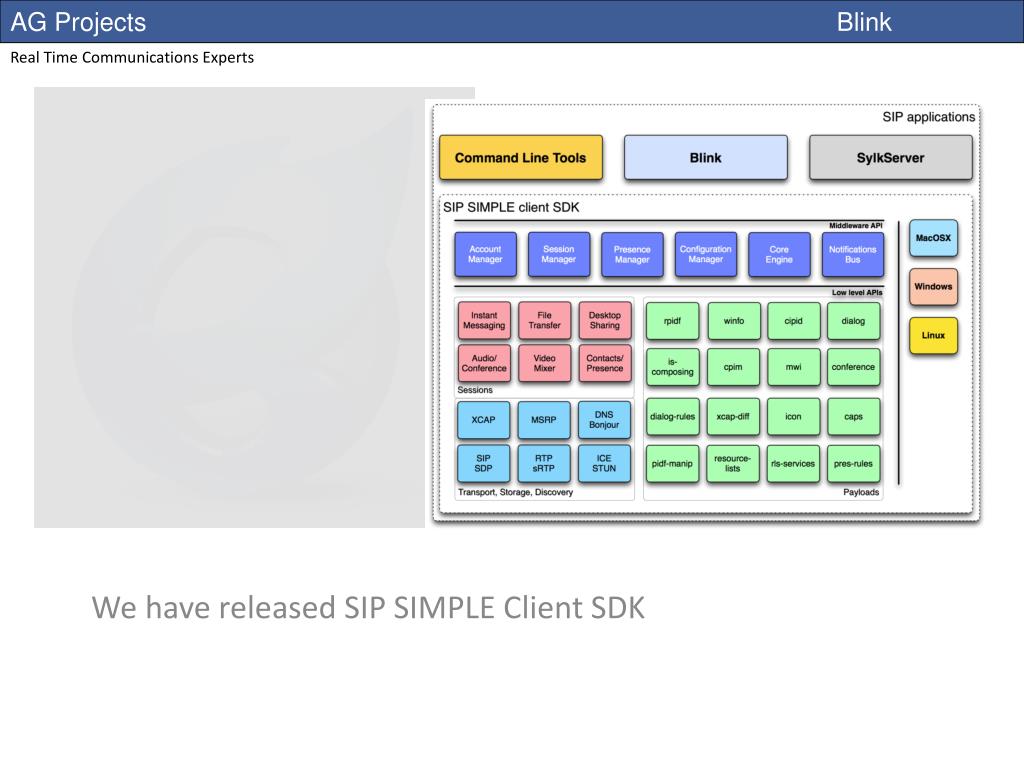This screenshot has height=768, width=1024.
Task: Click the SIP SIMPLE client SDK label
Action: tap(511, 207)
